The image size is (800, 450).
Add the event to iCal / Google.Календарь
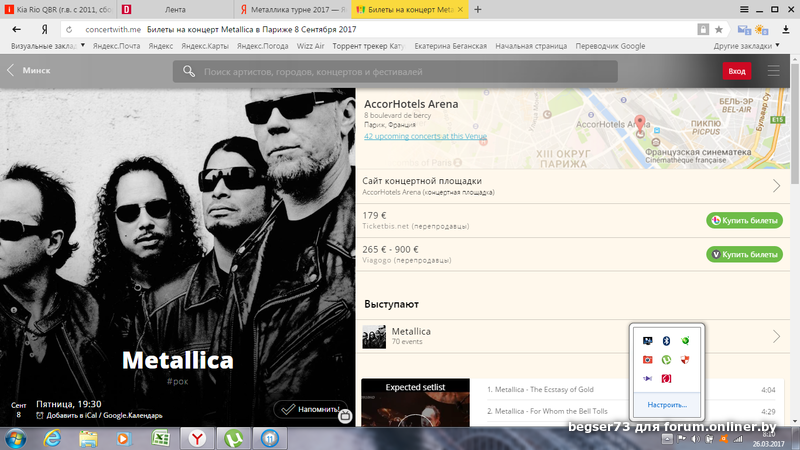pos(99,415)
